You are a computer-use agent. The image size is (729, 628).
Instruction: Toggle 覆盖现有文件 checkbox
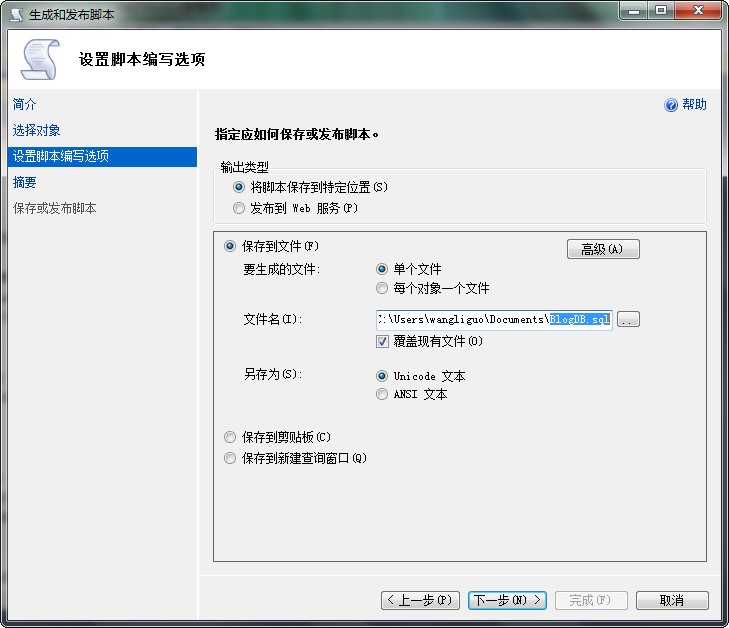382,342
